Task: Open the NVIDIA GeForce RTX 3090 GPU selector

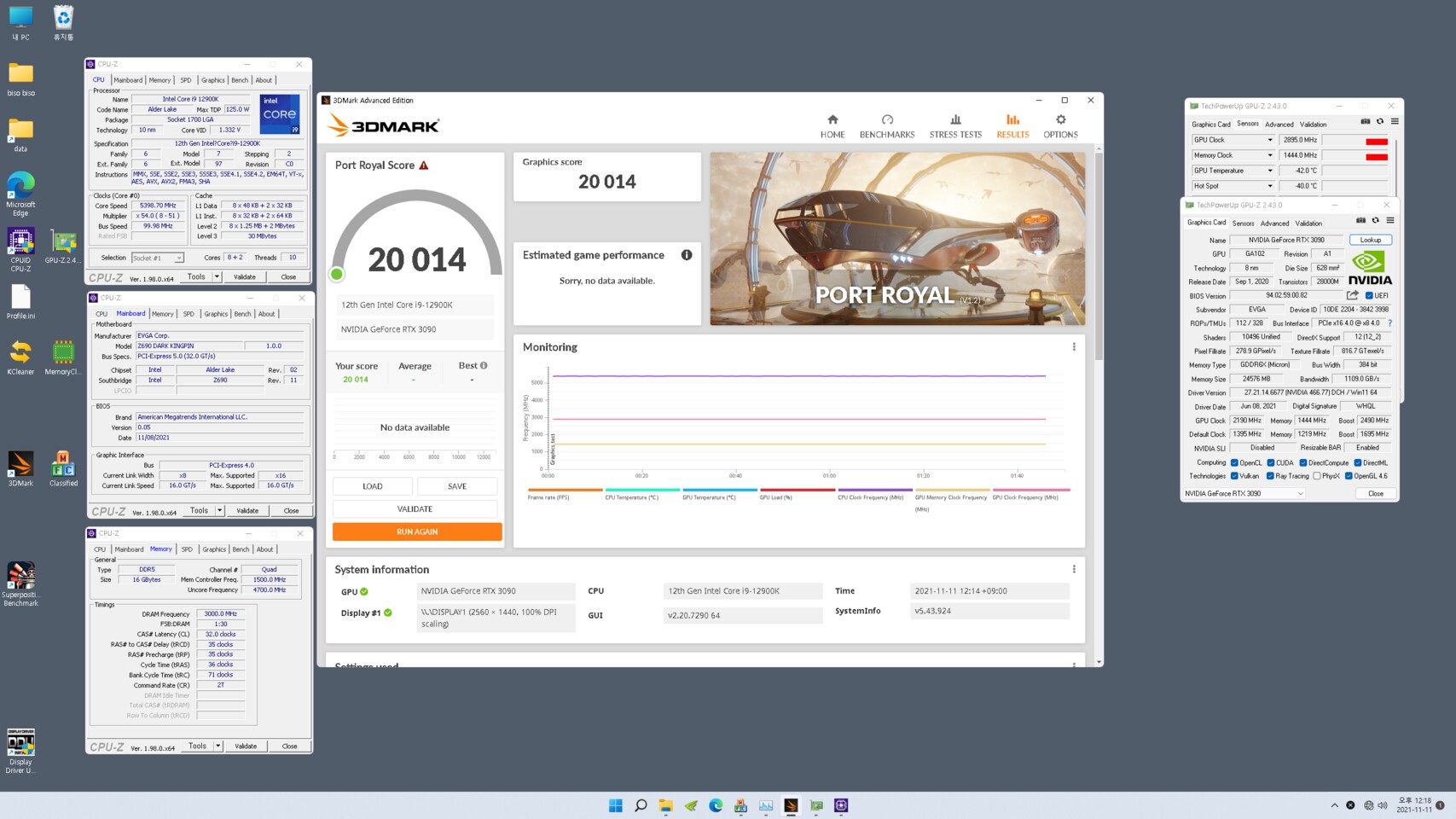Action: click(1244, 493)
